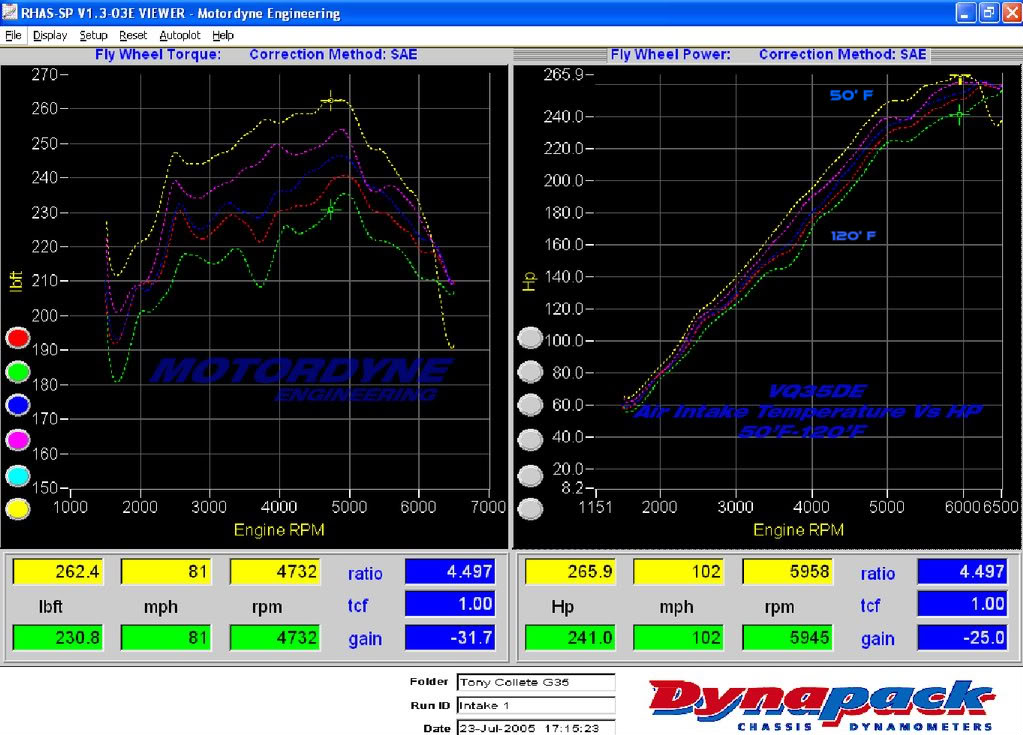This screenshot has height=735, width=1023.
Task: Click the green power cursor marker
Action: pos(959,115)
